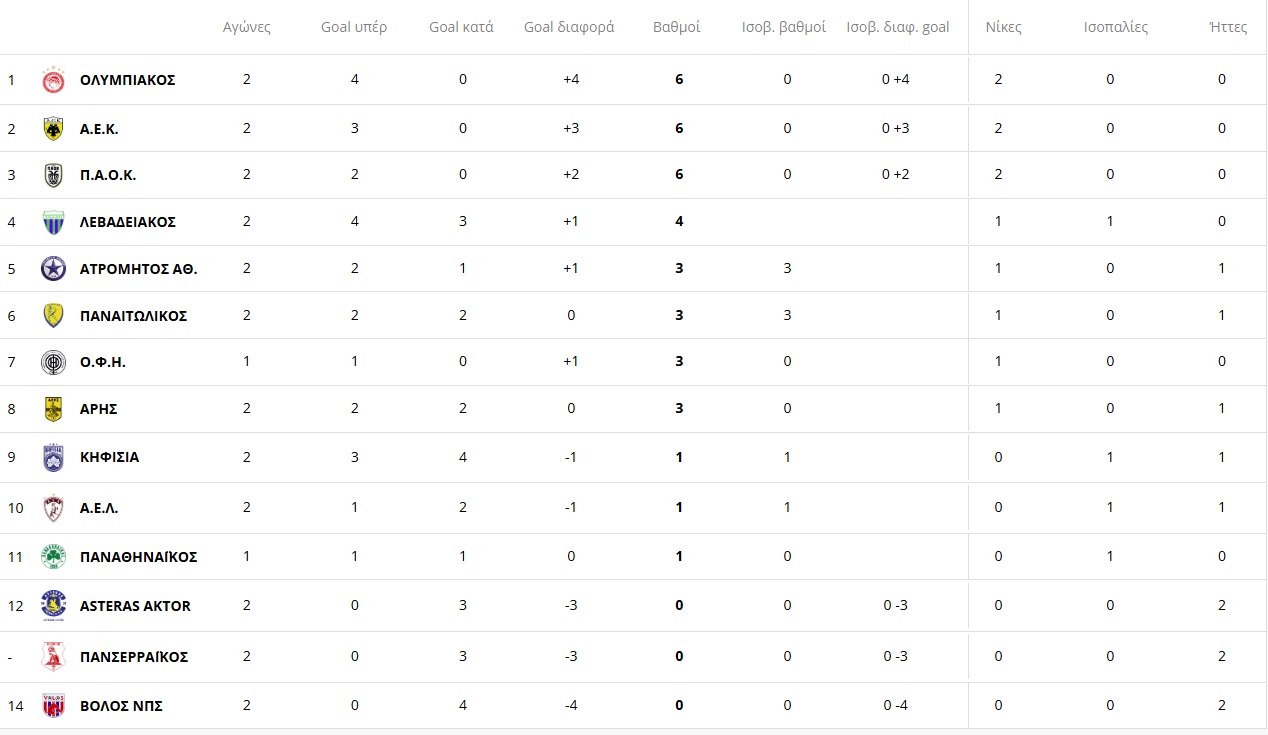Image resolution: width=1268 pixels, height=735 pixels.
Task: Open the ΑΡΗΣ team name link
Action: [x=99, y=409]
